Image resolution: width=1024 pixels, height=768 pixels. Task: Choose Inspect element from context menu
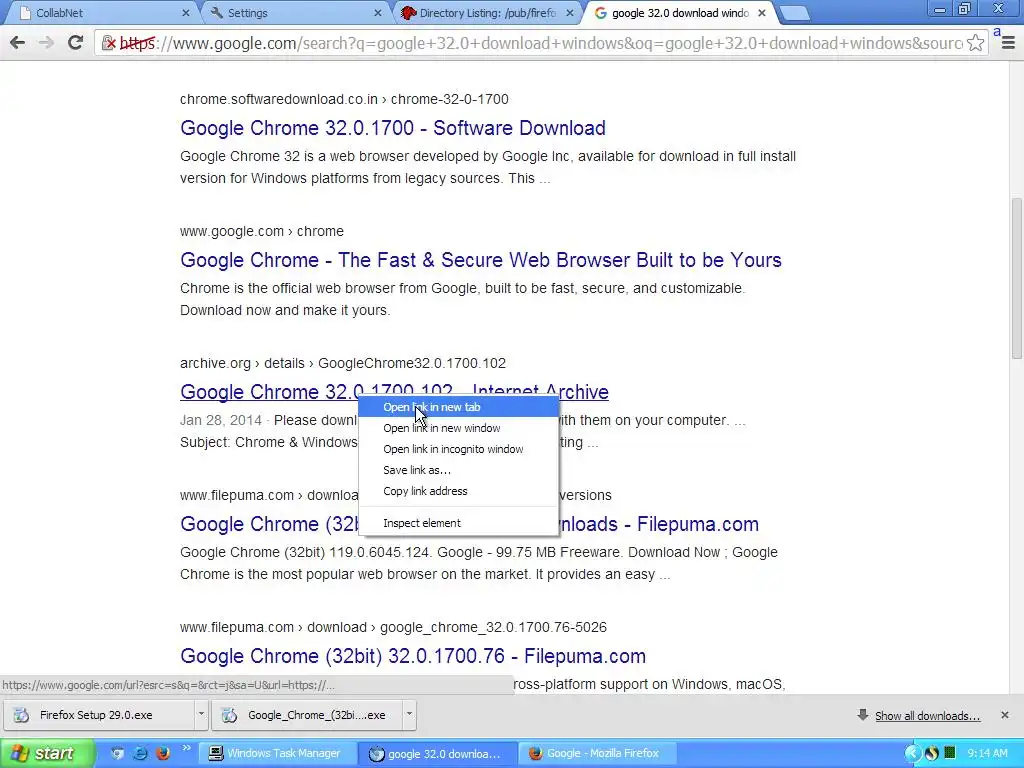click(459, 522)
